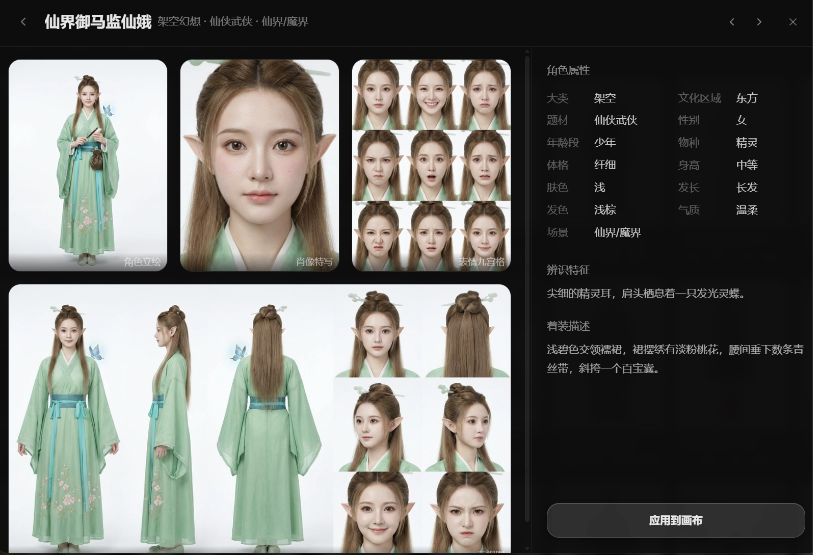Image resolution: width=813 pixels, height=555 pixels.
Task: Select the 文化区域 value 东方
Action: (746, 99)
